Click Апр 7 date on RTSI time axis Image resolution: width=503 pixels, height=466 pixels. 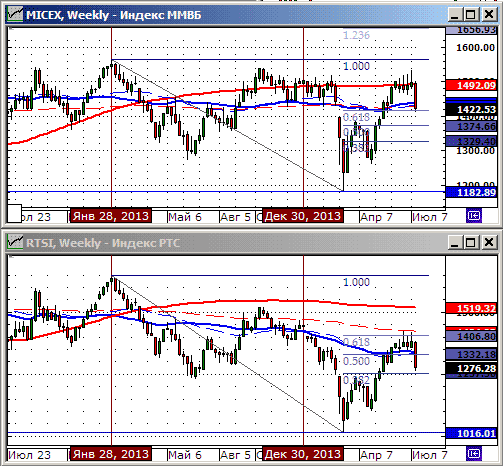coord(376,455)
